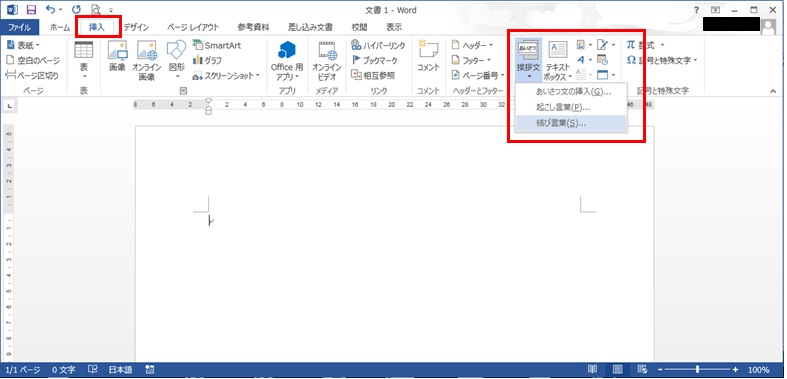Click the macro recording status icon
Image resolution: width=787 pixels, height=379 pixels.
pyautogui.click(x=150, y=370)
